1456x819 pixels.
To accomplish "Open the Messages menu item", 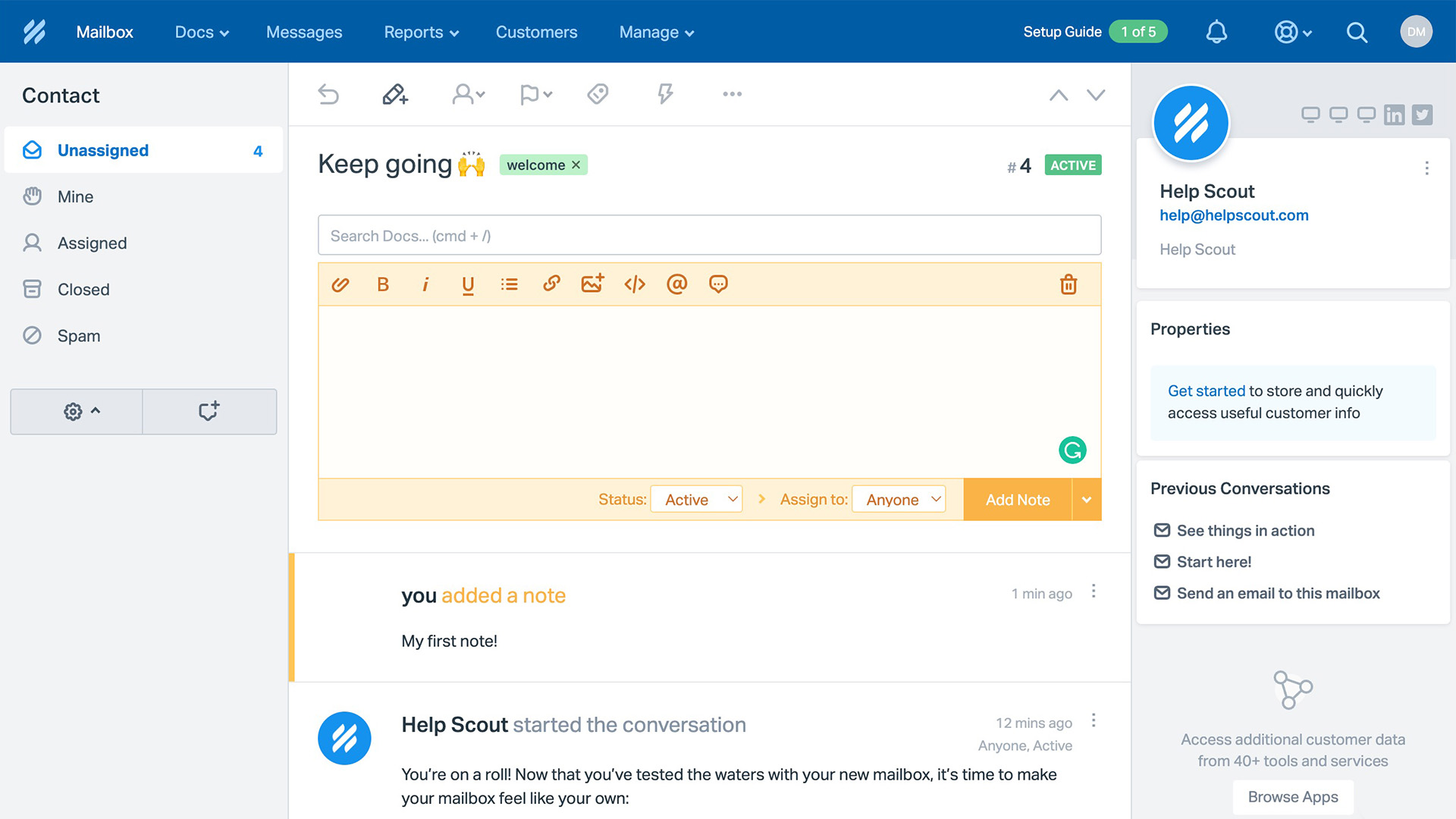I will click(x=304, y=32).
